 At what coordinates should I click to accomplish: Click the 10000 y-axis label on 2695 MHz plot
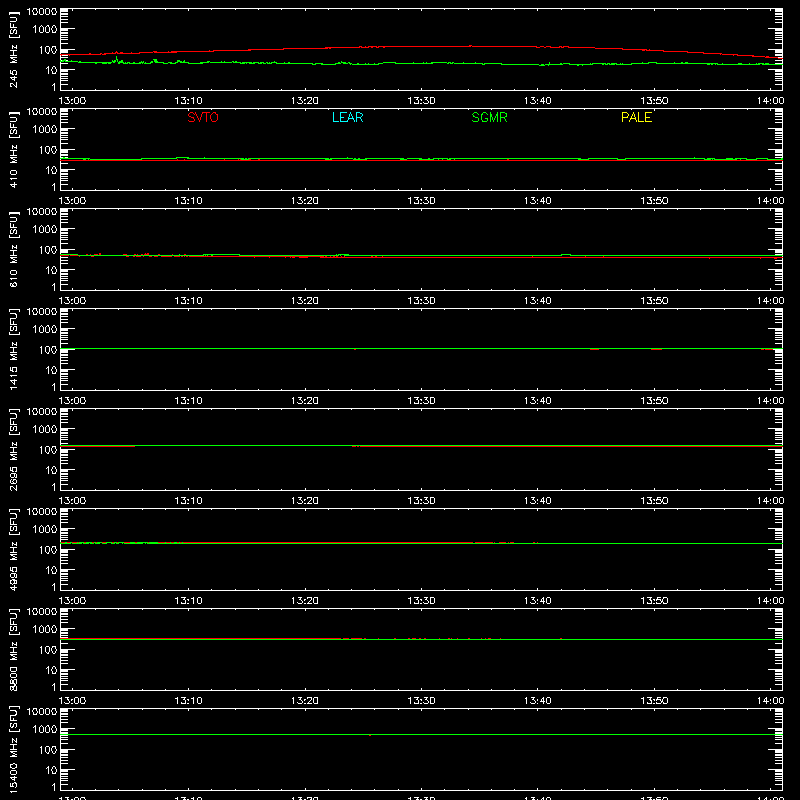(42, 412)
